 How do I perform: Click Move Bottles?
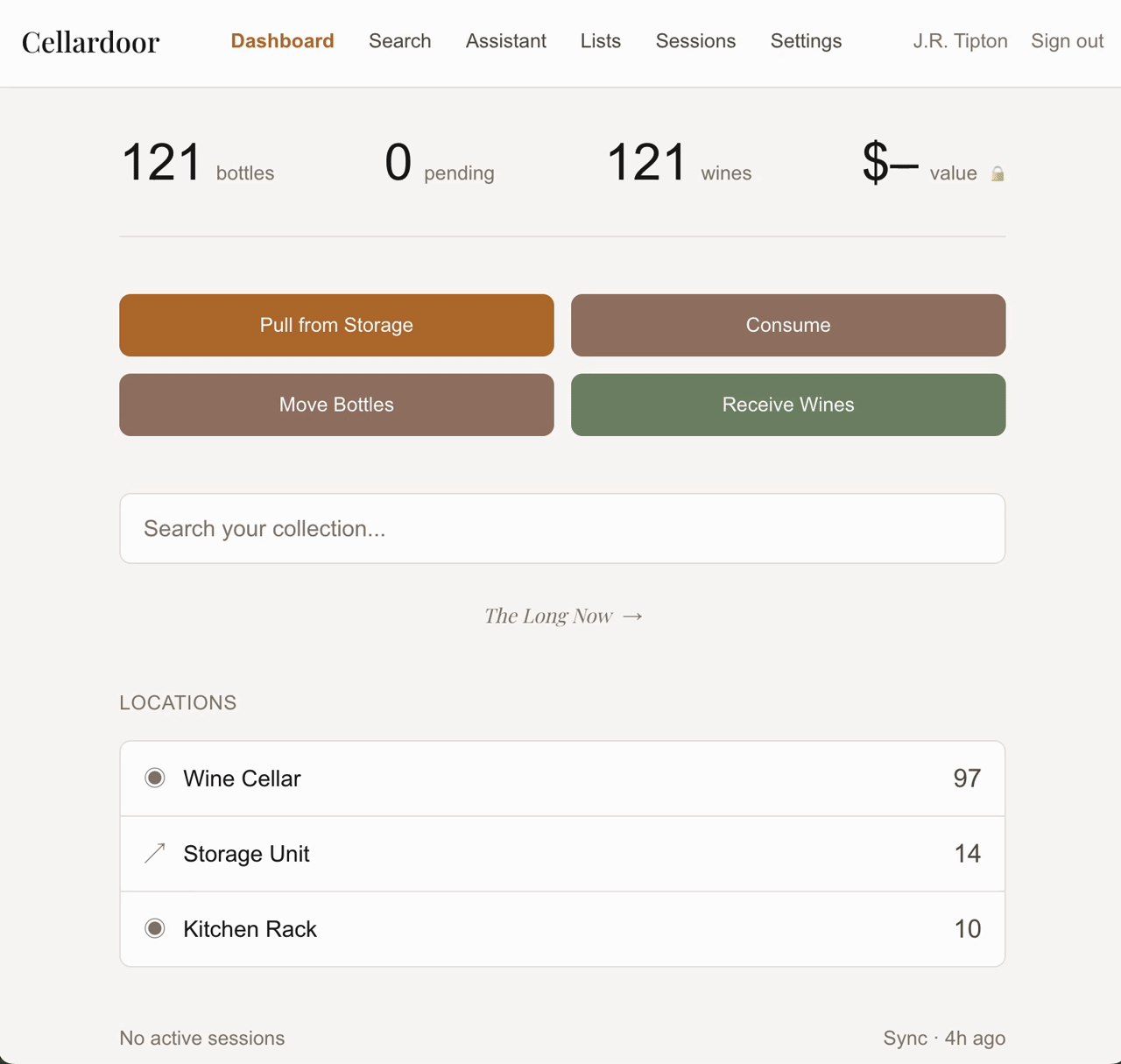pyautogui.click(x=336, y=405)
